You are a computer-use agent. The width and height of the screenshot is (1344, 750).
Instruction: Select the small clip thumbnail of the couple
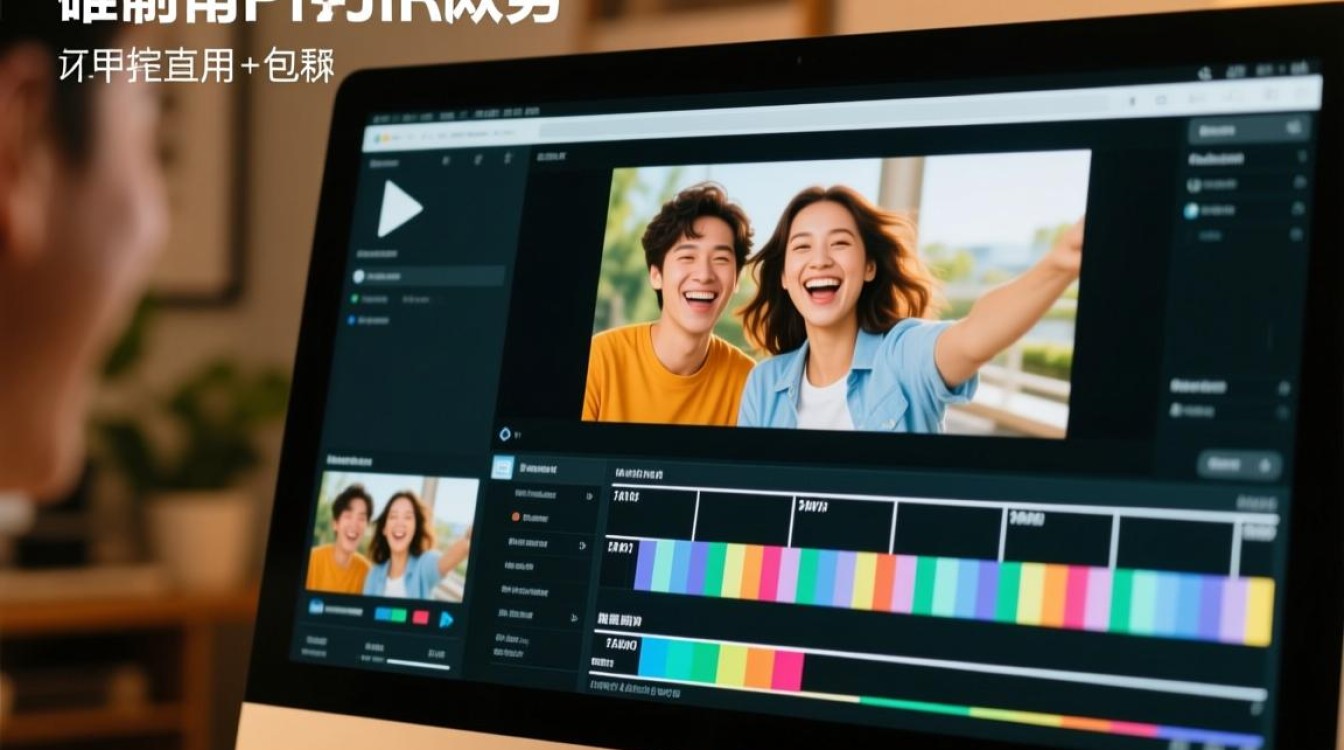point(391,536)
